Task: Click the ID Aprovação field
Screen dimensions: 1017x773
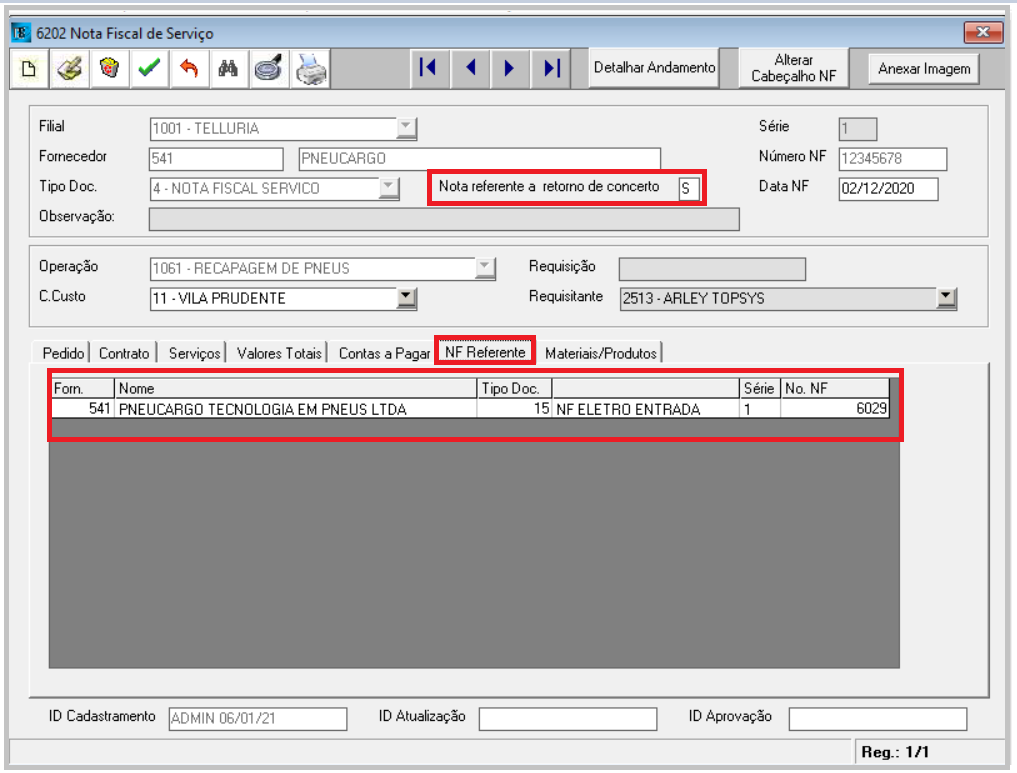Action: (878, 719)
